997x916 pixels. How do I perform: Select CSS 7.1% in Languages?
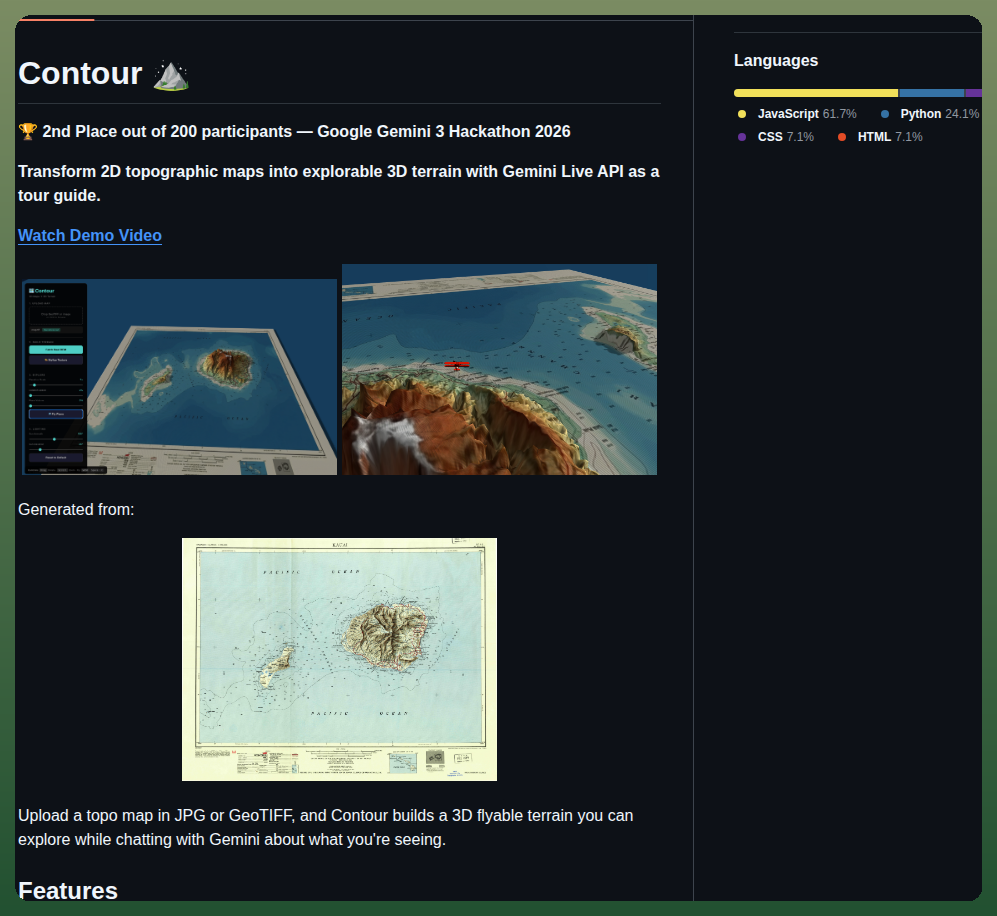click(776, 137)
